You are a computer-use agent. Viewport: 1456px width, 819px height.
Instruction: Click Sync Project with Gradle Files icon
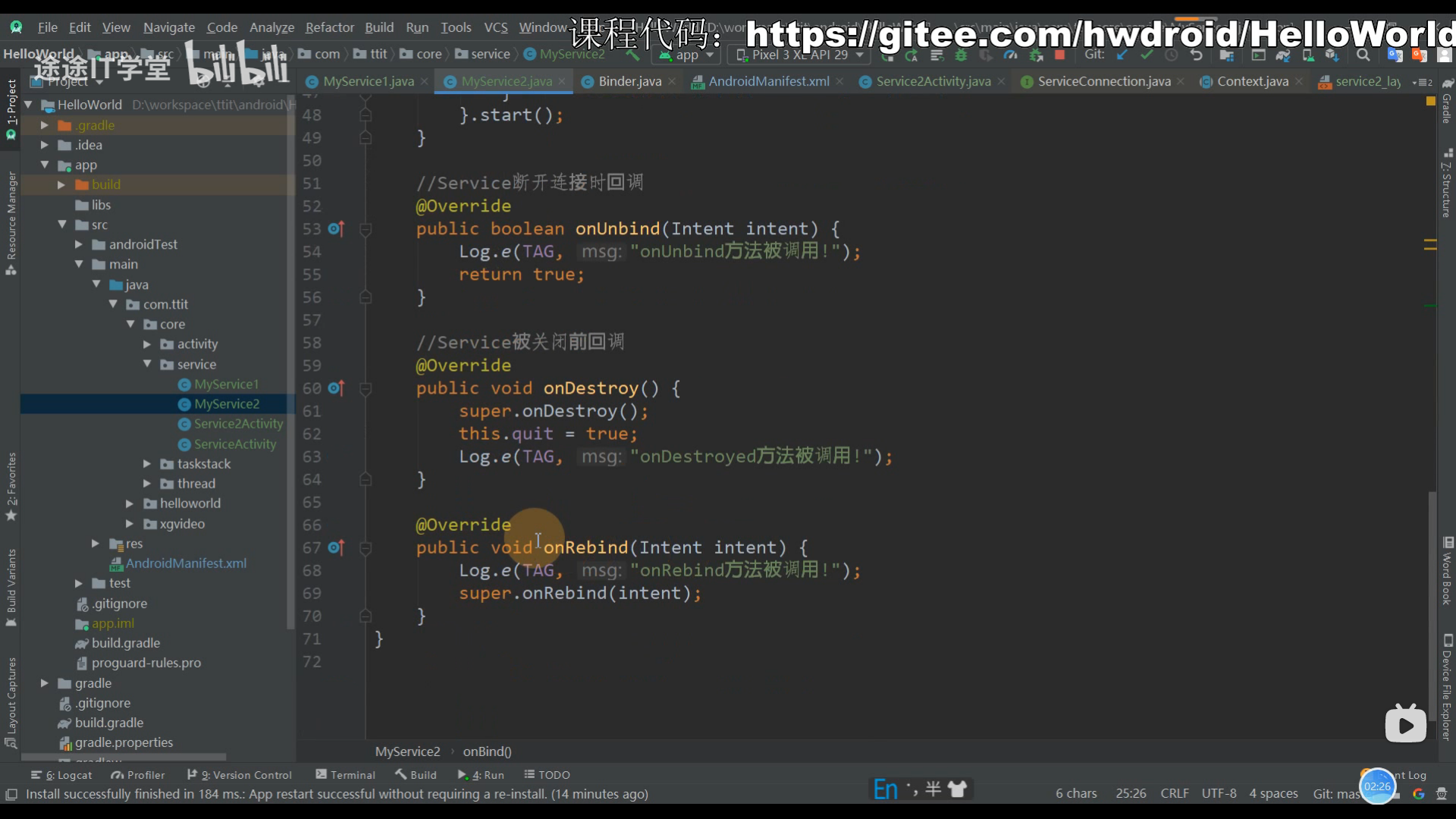[1283, 55]
